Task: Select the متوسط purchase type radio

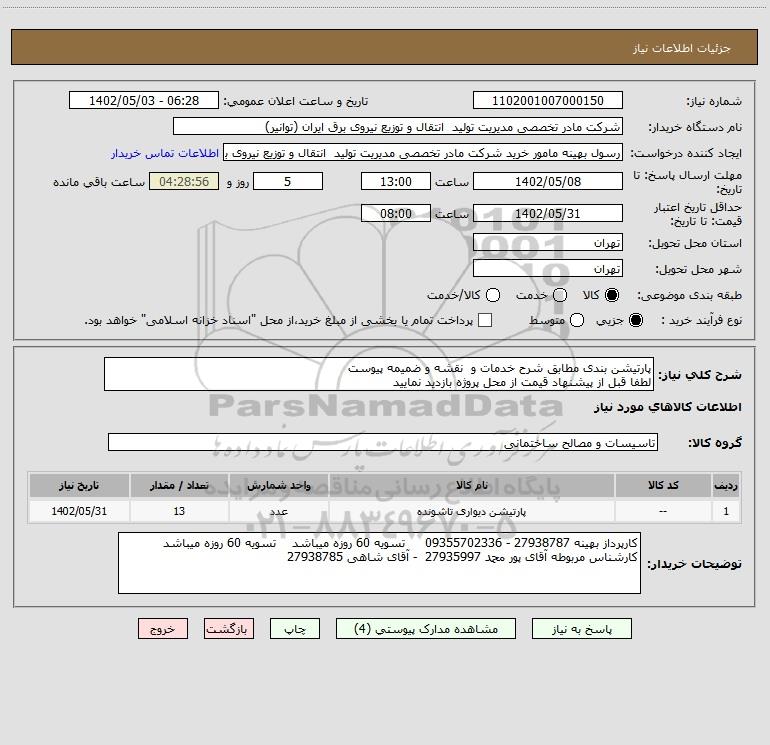Action: pos(577,321)
